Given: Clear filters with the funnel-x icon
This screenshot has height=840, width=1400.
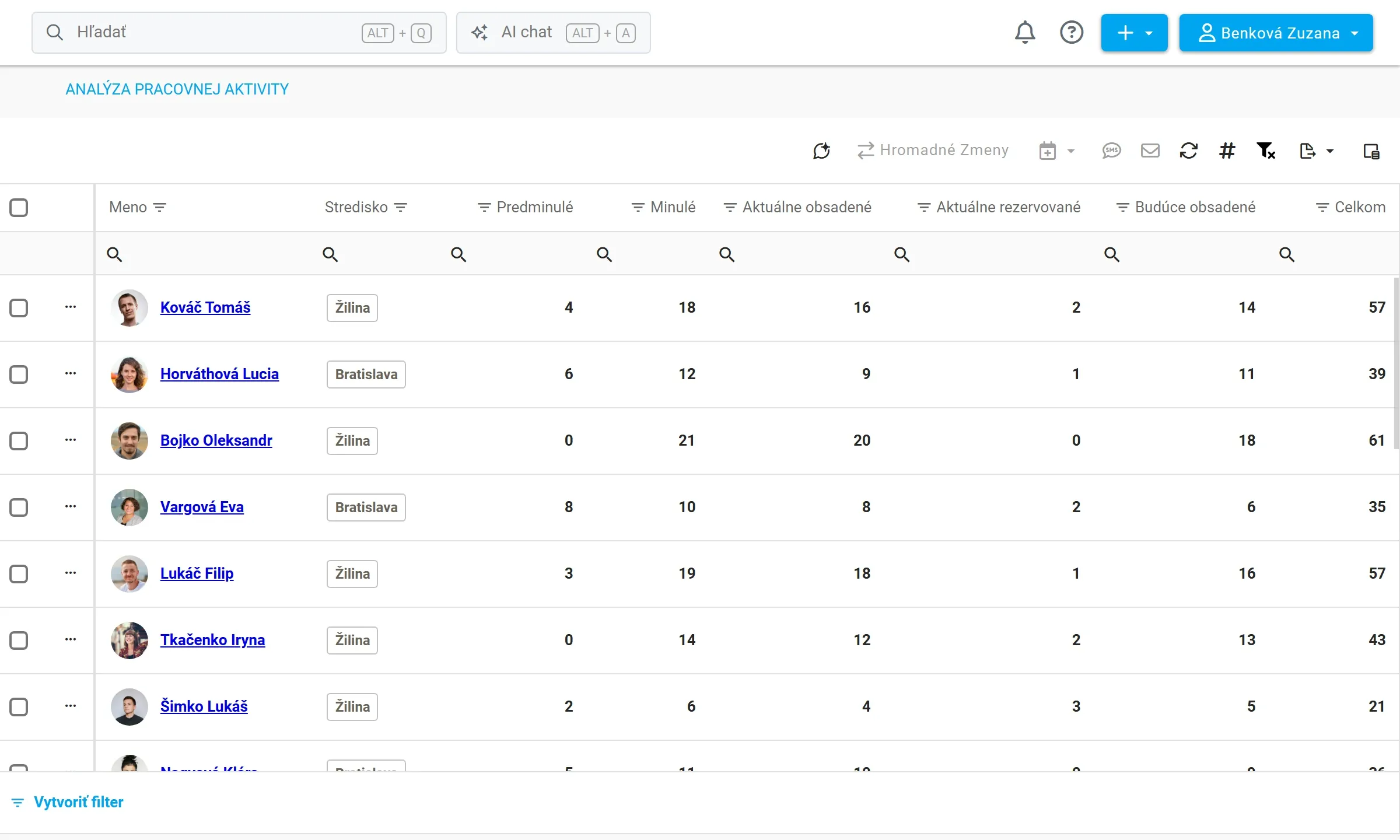Looking at the screenshot, I should (x=1265, y=151).
